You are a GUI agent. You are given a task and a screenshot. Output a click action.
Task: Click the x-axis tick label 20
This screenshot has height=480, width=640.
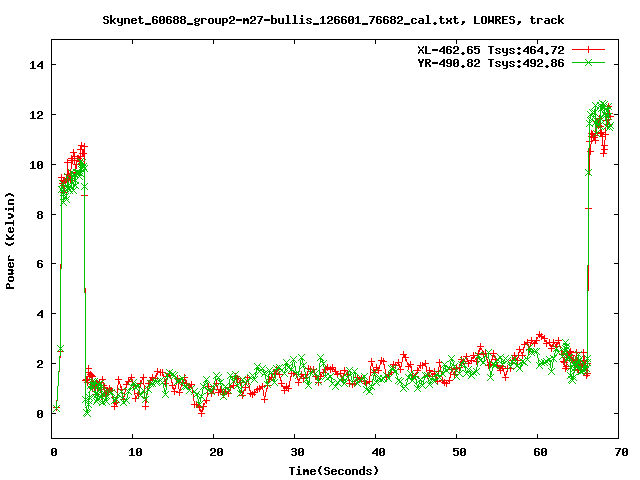tap(215, 452)
